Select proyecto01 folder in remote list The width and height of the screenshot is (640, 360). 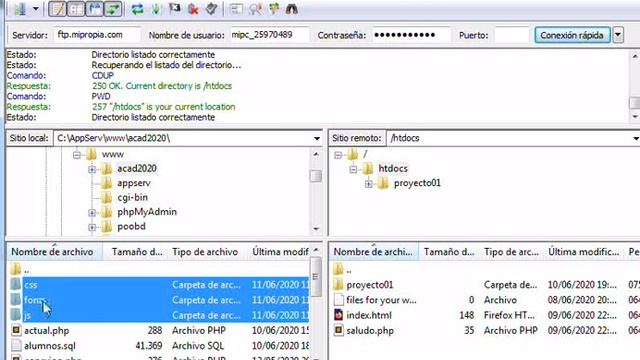click(485, 285)
